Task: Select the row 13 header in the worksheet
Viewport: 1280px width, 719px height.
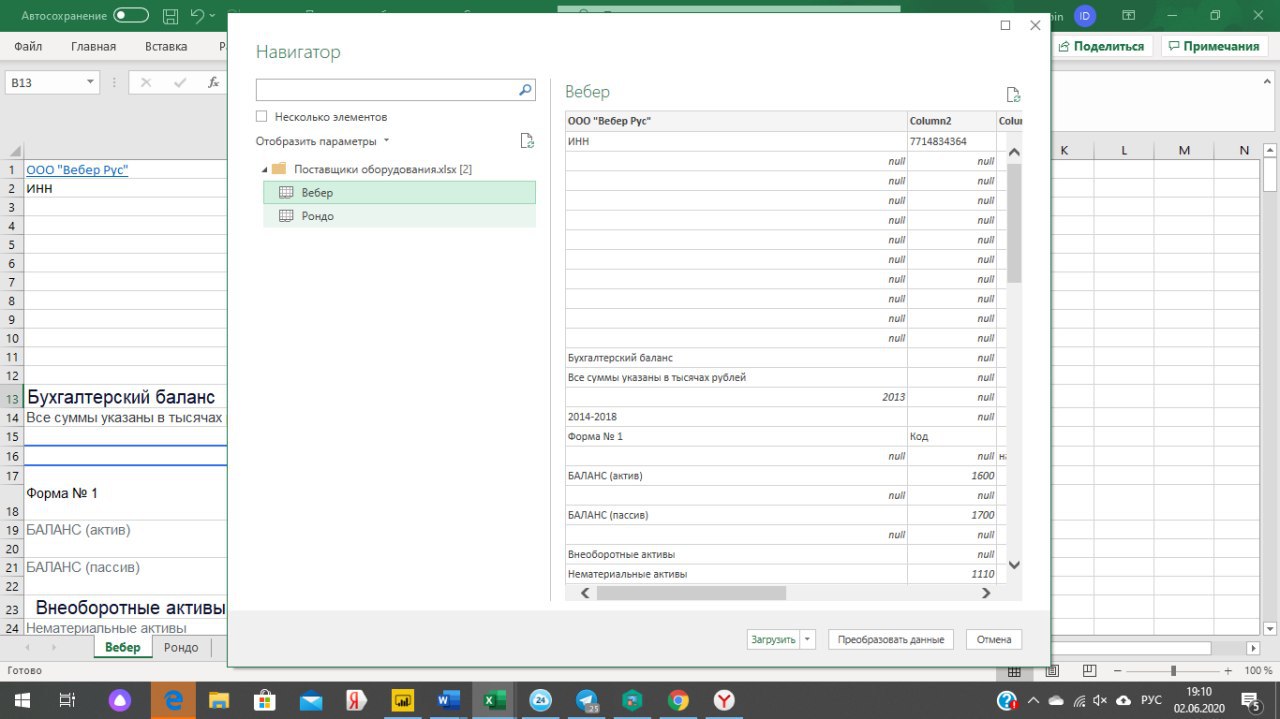Action: 12,398
